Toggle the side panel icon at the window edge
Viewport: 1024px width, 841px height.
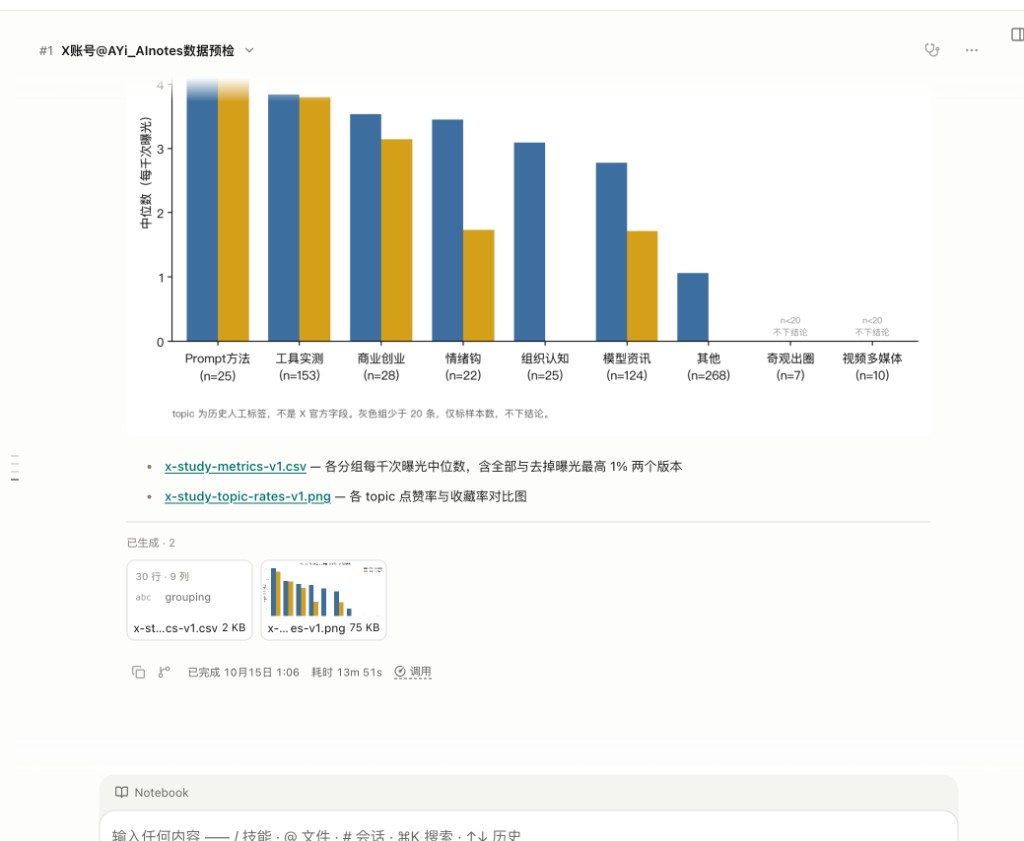point(1017,34)
